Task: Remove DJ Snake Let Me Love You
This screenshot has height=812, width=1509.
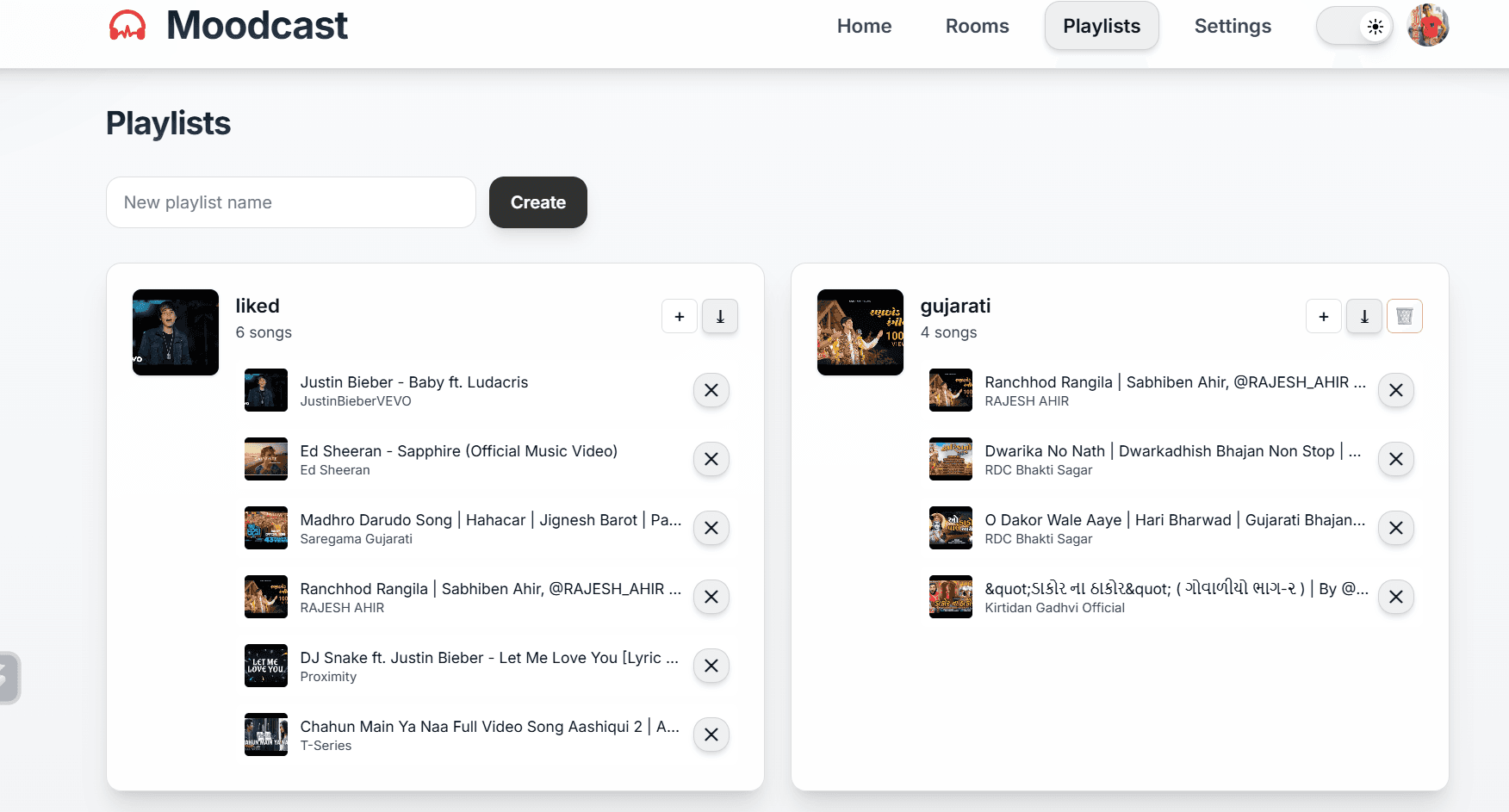Action: tap(711, 666)
